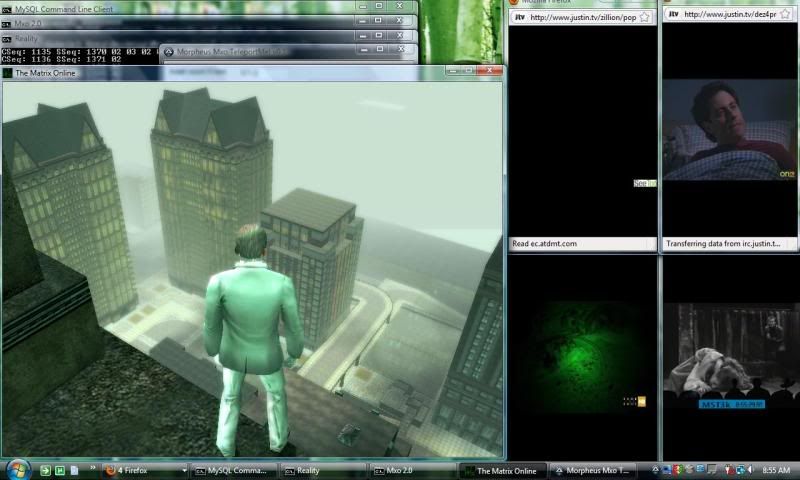Screen dimensions: 800x480
Task: Click Transferring data from irc.justin.t... status text
Action: pos(723,244)
